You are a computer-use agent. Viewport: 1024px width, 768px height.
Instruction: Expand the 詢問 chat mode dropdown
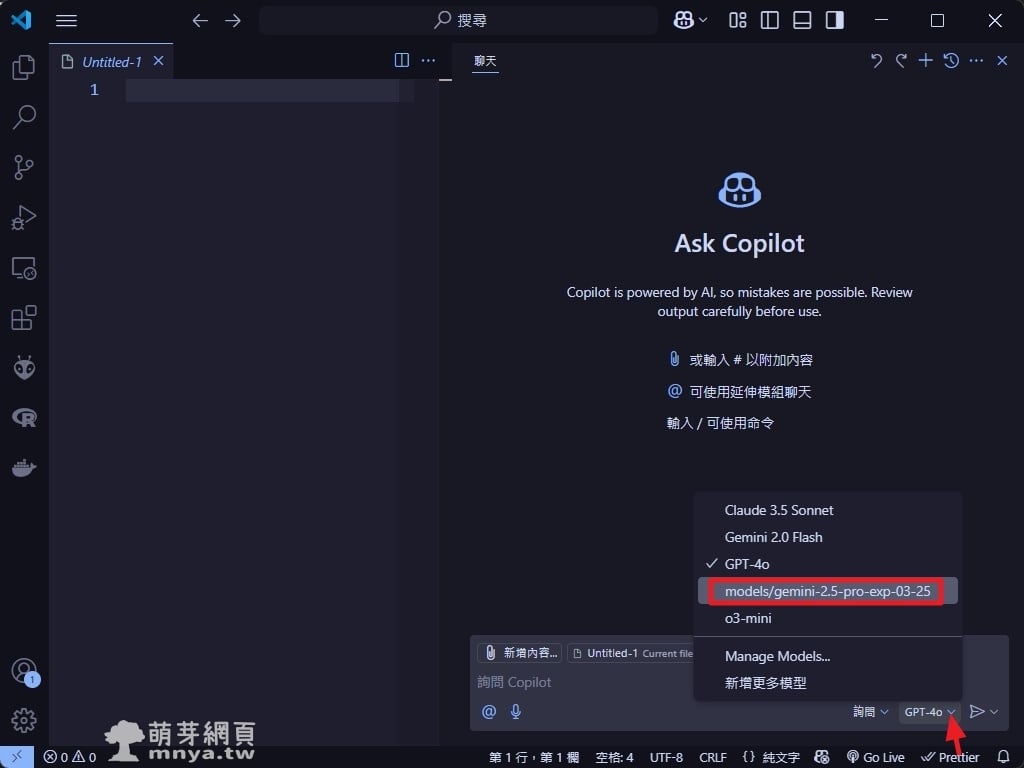[x=870, y=711]
